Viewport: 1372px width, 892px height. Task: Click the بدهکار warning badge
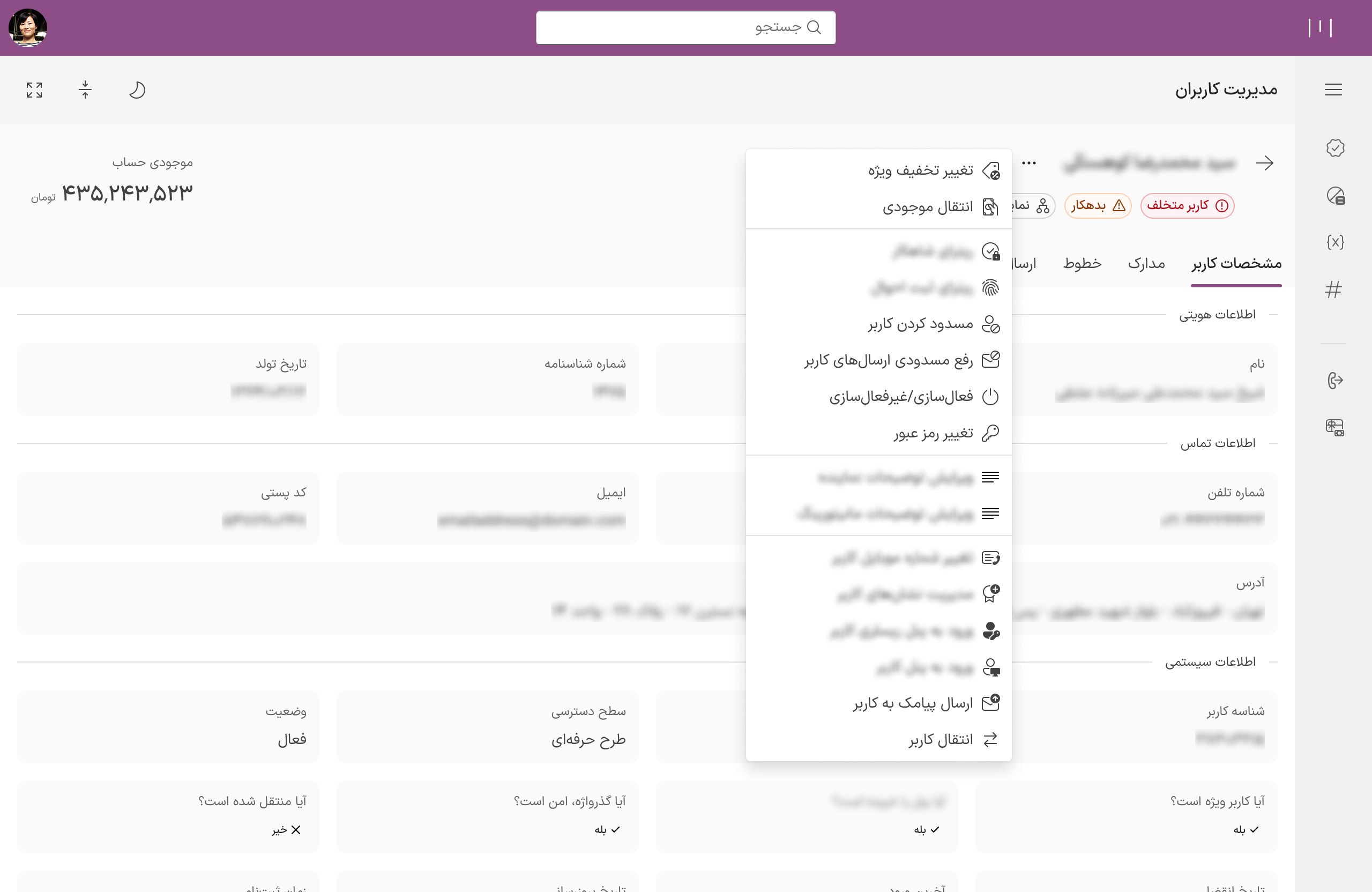[1098, 205]
